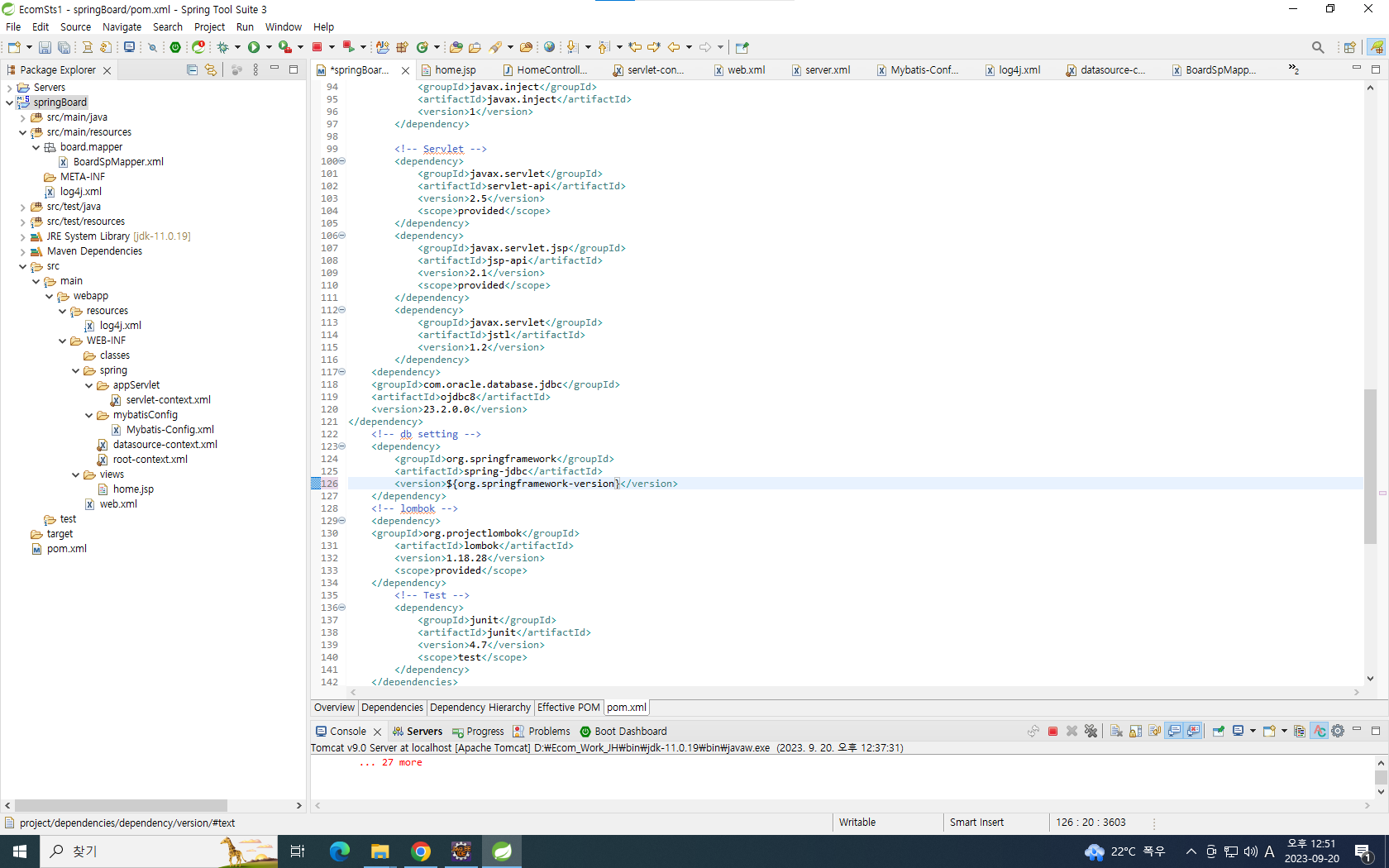This screenshot has height=868, width=1389.
Task: Click the Run Last Tool icon
Action: (x=284, y=47)
